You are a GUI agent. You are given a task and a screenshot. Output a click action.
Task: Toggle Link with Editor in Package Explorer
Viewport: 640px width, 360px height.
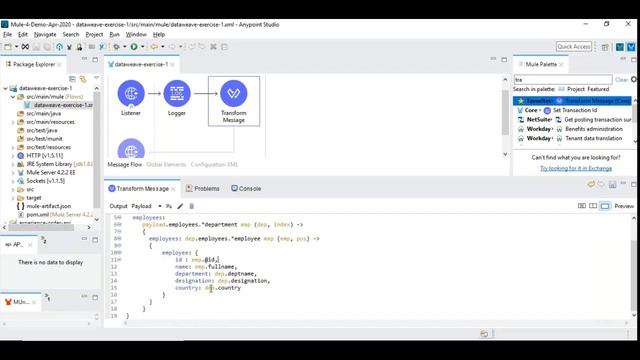[x=83, y=79]
